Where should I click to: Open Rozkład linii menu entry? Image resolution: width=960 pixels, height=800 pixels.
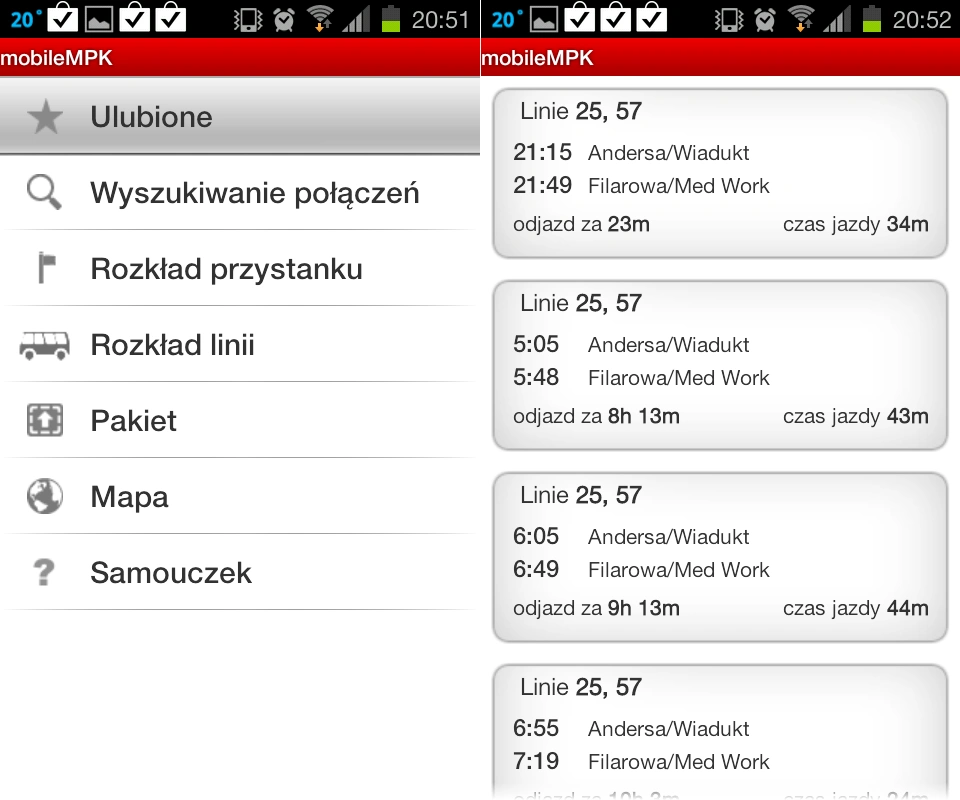pyautogui.click(x=240, y=345)
